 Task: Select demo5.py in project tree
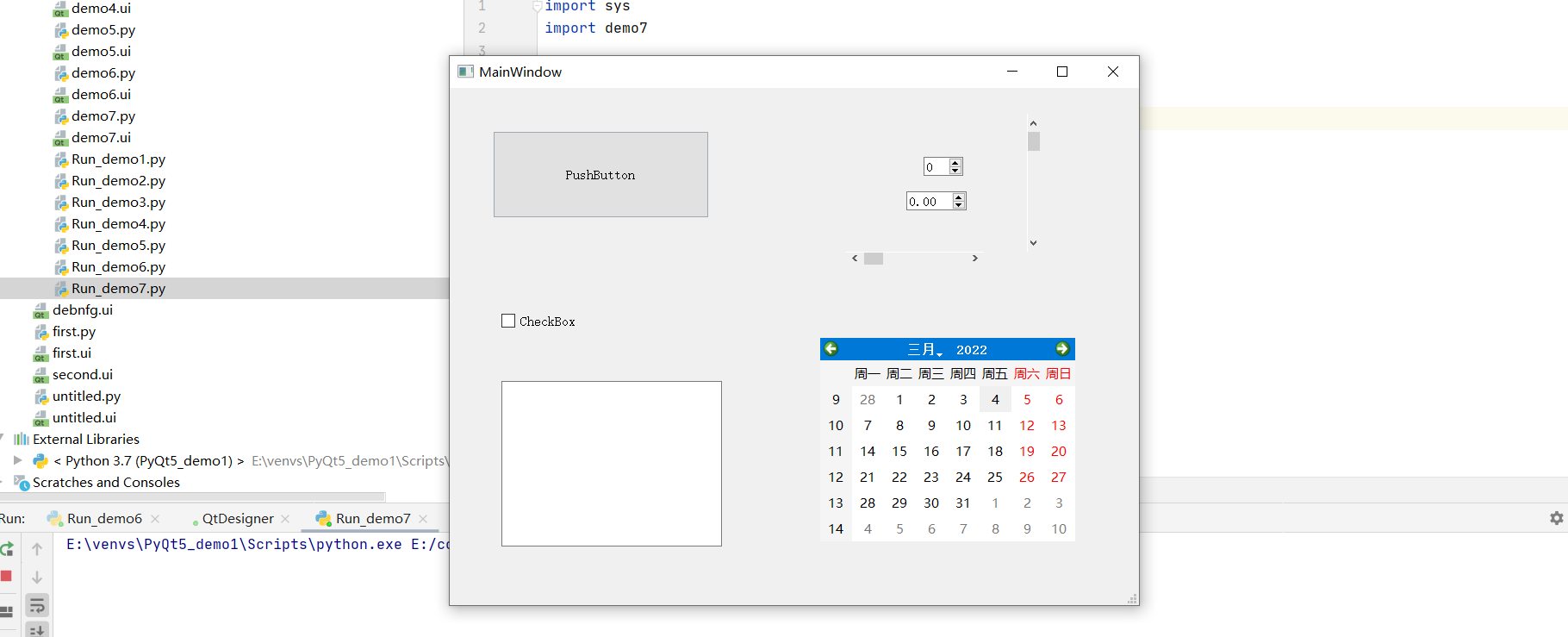tap(103, 29)
